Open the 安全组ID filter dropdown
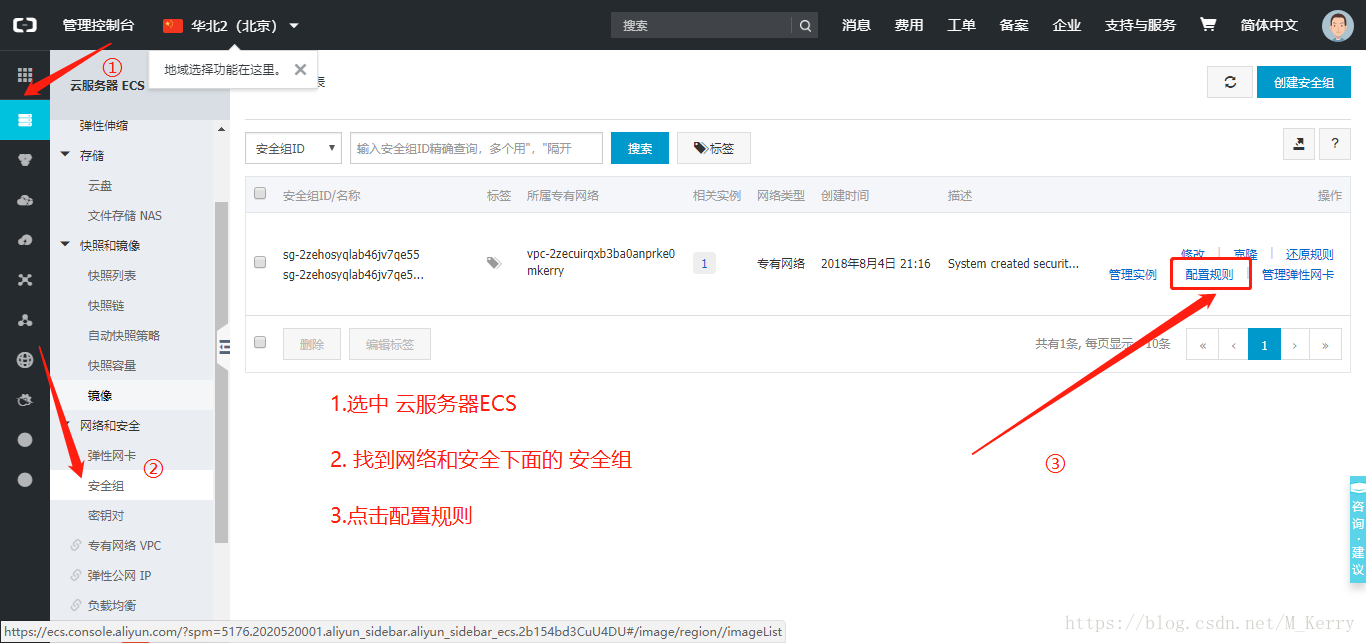 293,148
